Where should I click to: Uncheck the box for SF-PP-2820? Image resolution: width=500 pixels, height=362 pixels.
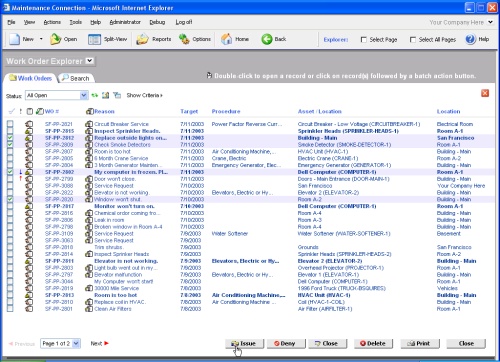pos(10,199)
